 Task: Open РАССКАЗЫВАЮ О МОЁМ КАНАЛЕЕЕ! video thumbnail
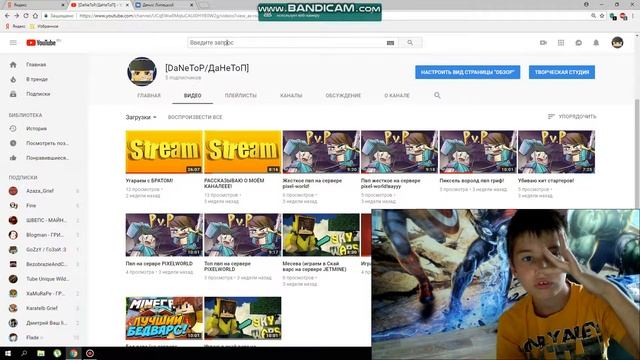coord(242,152)
